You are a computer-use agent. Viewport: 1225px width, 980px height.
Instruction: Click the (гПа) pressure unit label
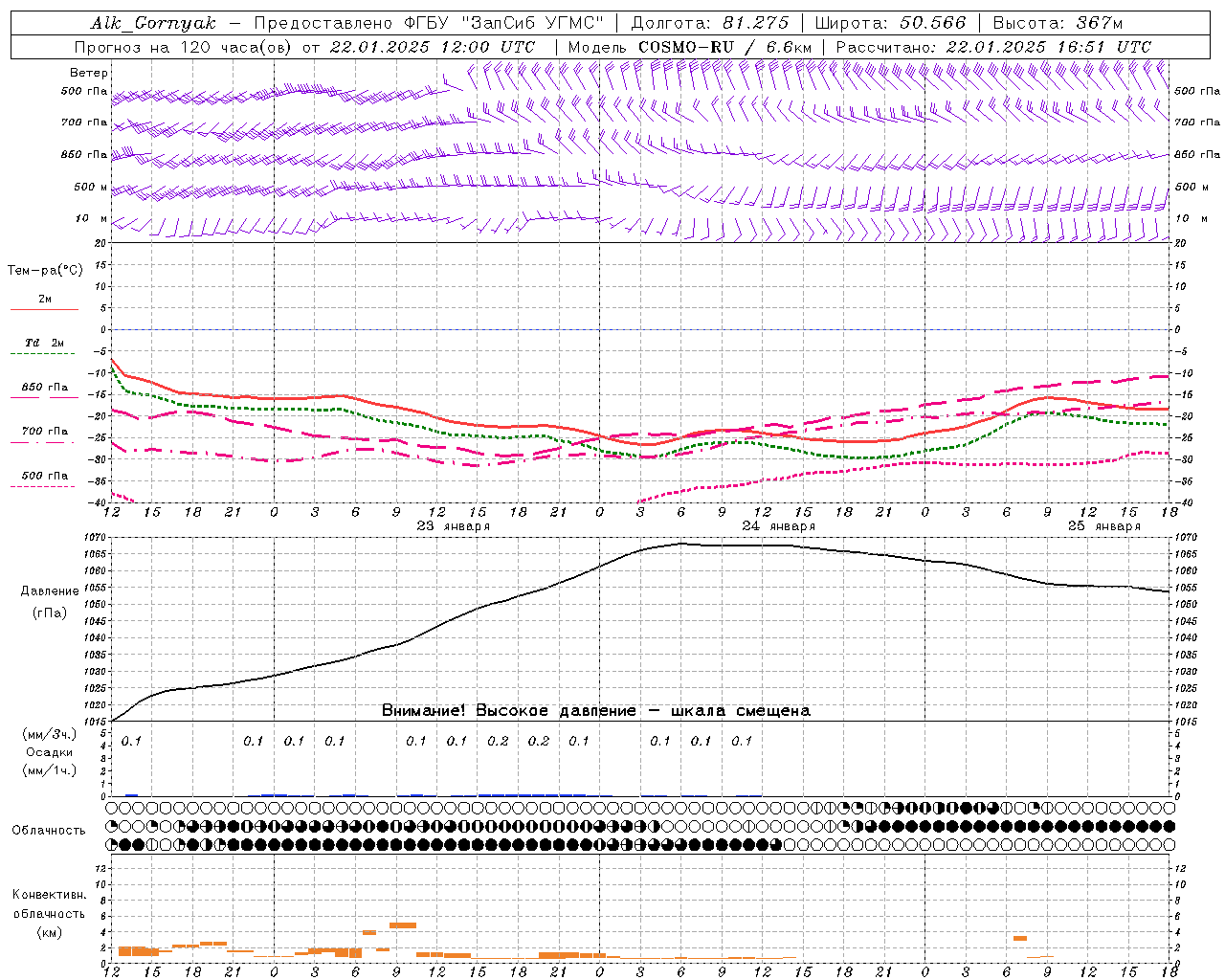50,613
